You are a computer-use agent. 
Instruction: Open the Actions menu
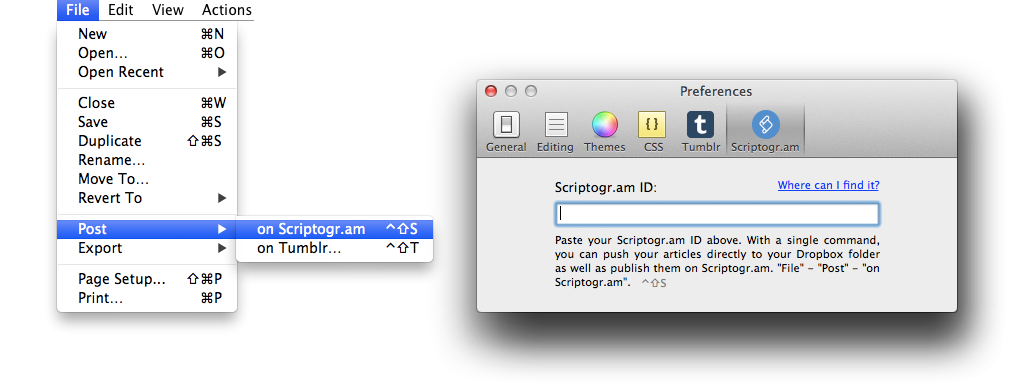tap(226, 10)
